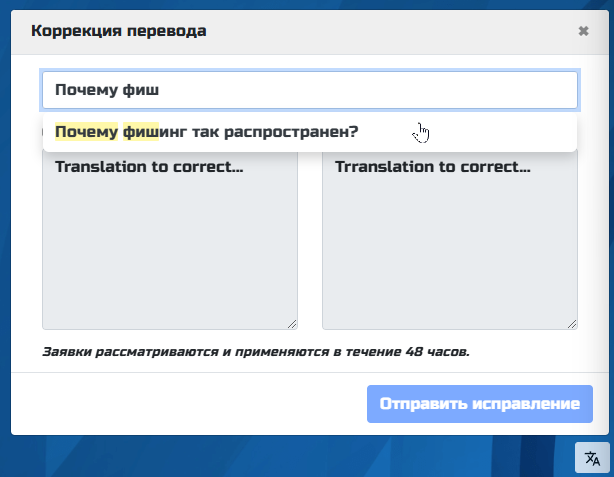Open the language translate icon
This screenshot has height=477, width=614.
592,458
